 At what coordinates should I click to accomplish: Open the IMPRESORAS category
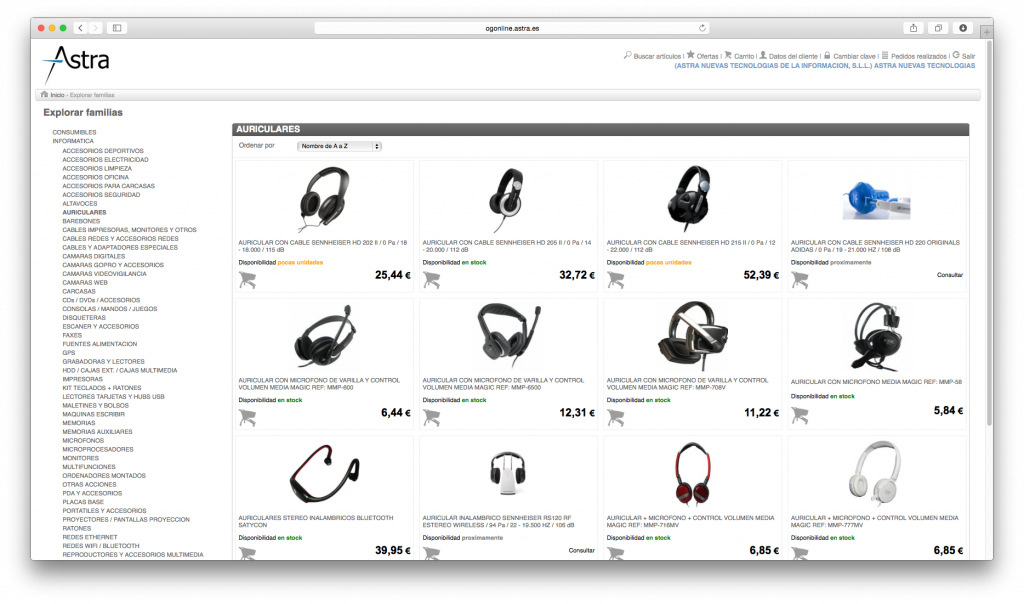tap(82, 379)
